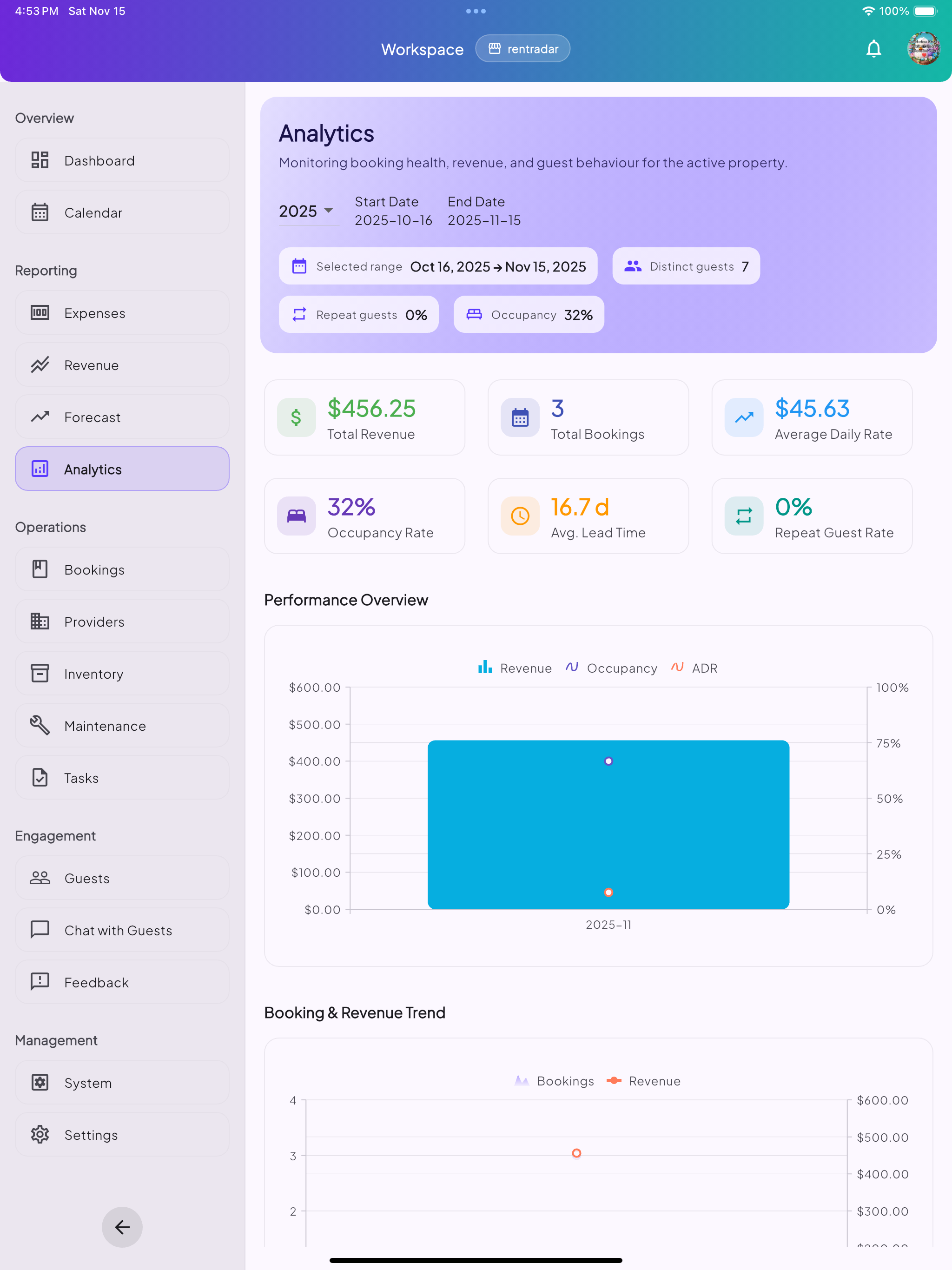Click the Calendar icon in sidebar

pyautogui.click(x=40, y=212)
